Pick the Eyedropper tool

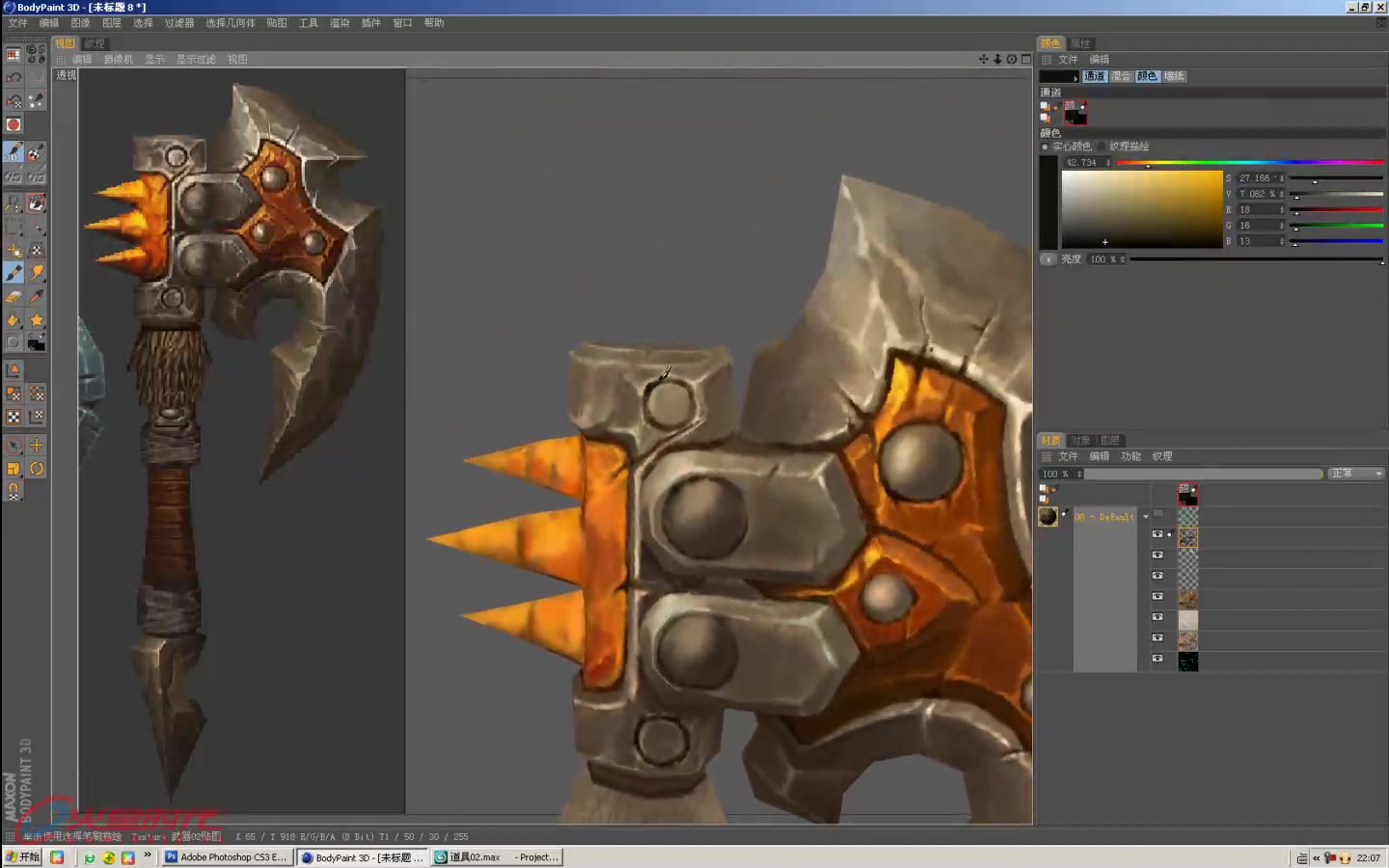point(37,297)
